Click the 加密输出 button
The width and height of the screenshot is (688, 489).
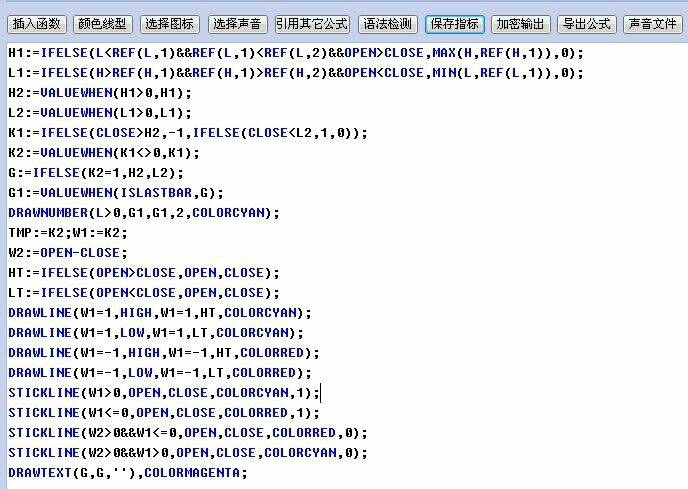click(x=520, y=24)
